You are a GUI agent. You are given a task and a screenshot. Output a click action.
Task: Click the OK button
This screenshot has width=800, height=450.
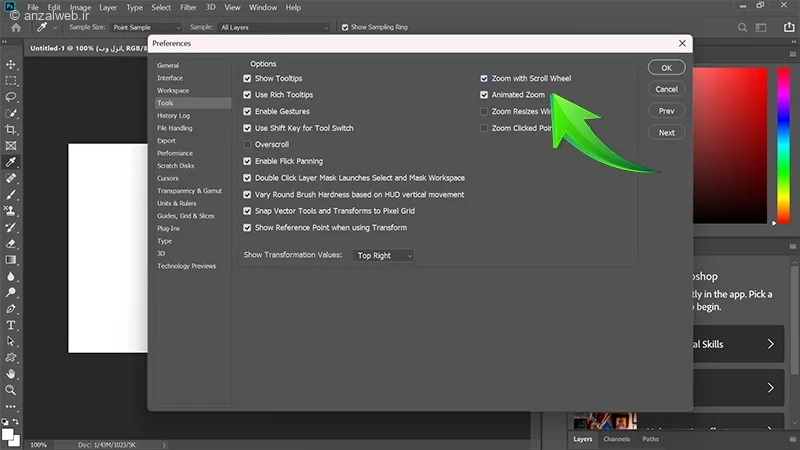click(666, 67)
